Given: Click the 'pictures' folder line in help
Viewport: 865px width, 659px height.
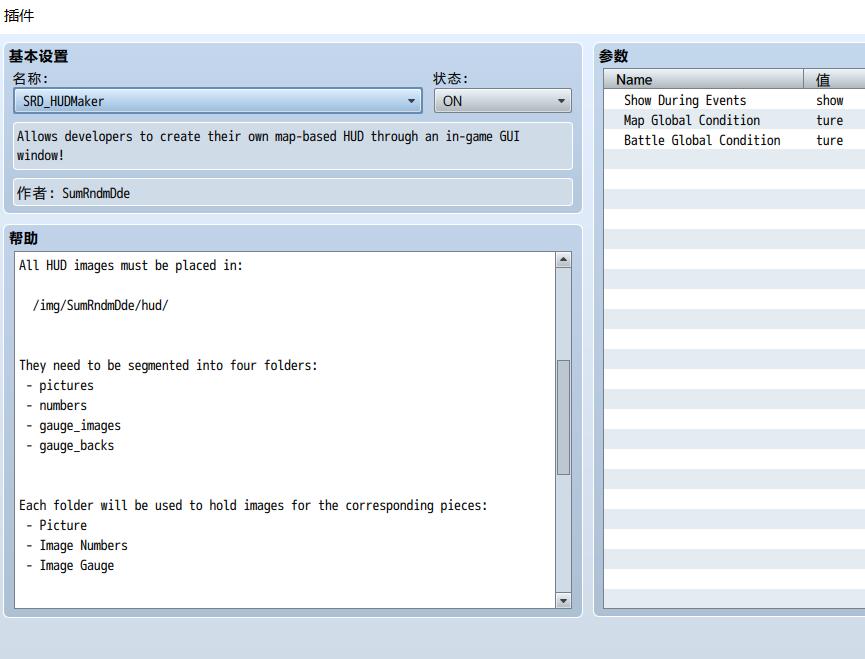Looking at the screenshot, I should pos(66,385).
